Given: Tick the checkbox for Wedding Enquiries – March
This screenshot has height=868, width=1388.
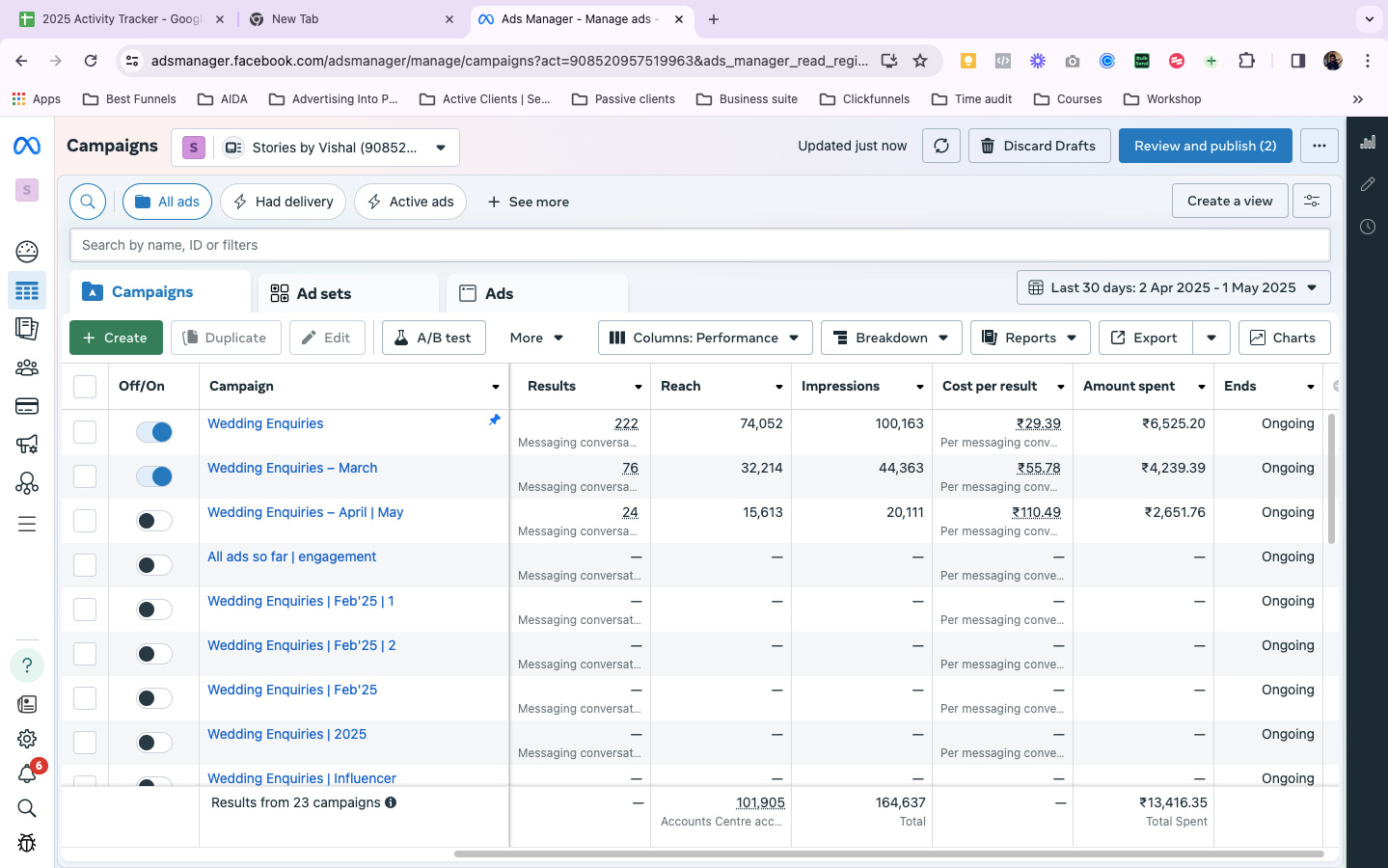Looking at the screenshot, I should pyautogui.click(x=85, y=476).
